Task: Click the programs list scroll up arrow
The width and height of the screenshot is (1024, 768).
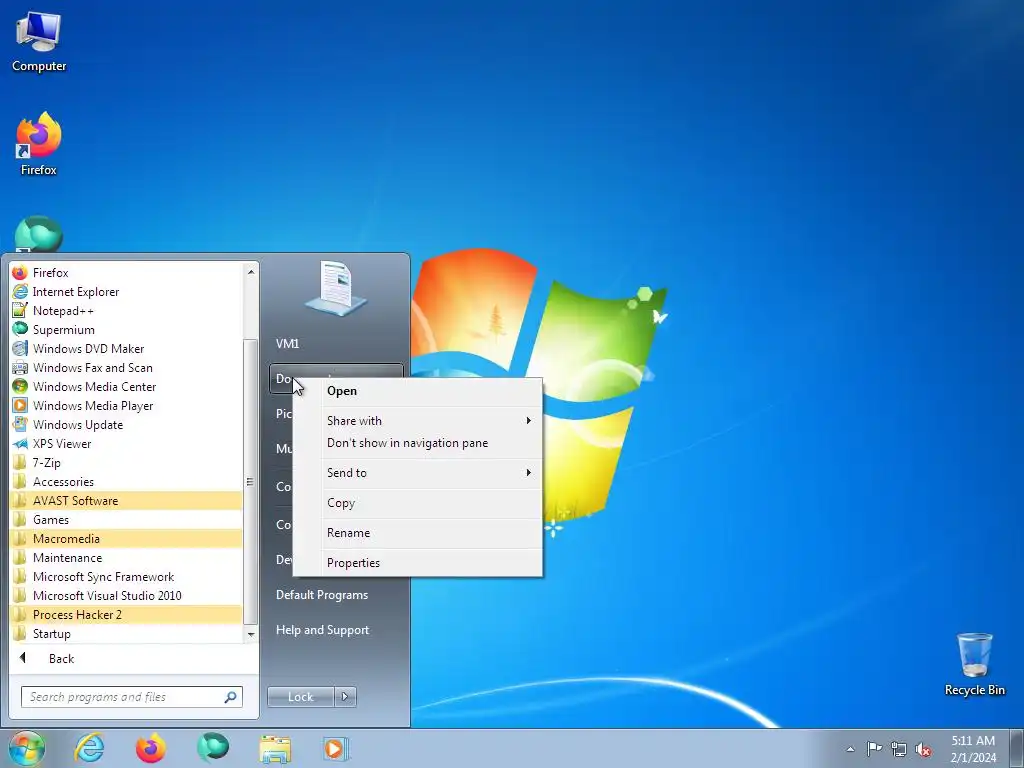Action: click(x=251, y=271)
